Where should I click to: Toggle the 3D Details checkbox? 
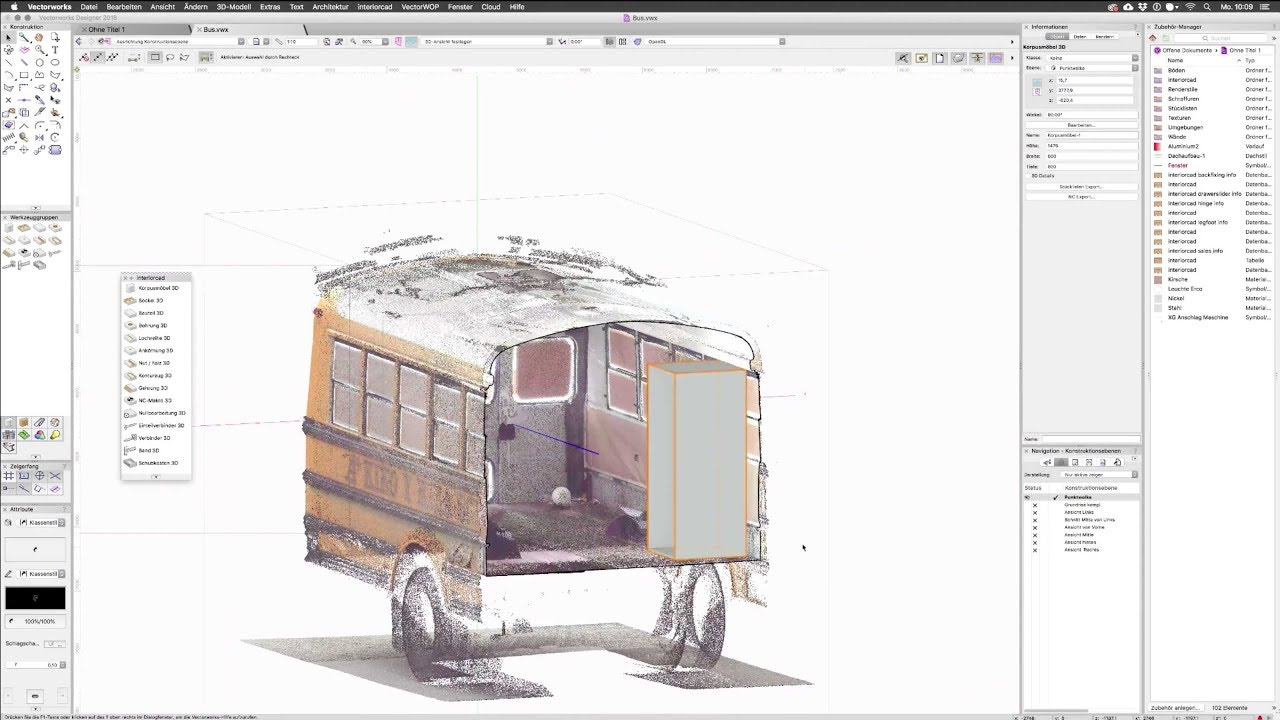click(x=1028, y=176)
